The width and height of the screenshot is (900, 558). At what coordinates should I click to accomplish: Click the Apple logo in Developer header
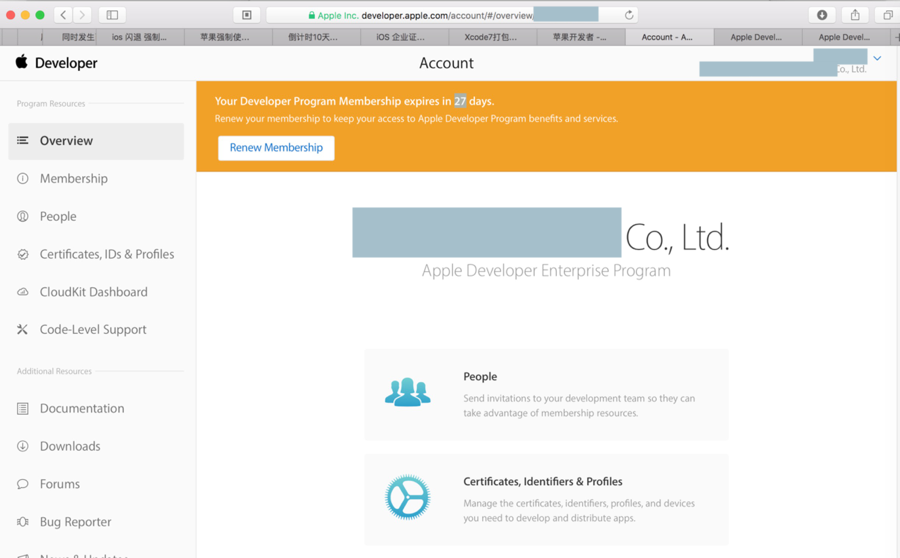click(x=21, y=61)
